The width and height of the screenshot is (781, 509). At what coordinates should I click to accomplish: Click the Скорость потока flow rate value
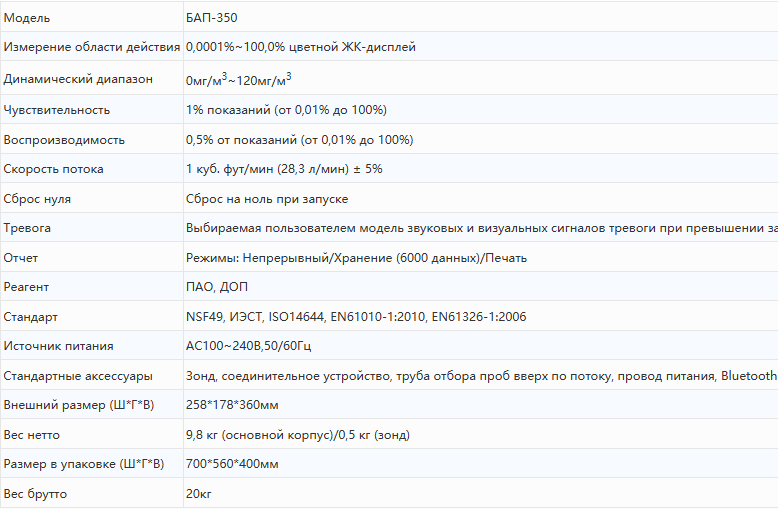pos(284,169)
